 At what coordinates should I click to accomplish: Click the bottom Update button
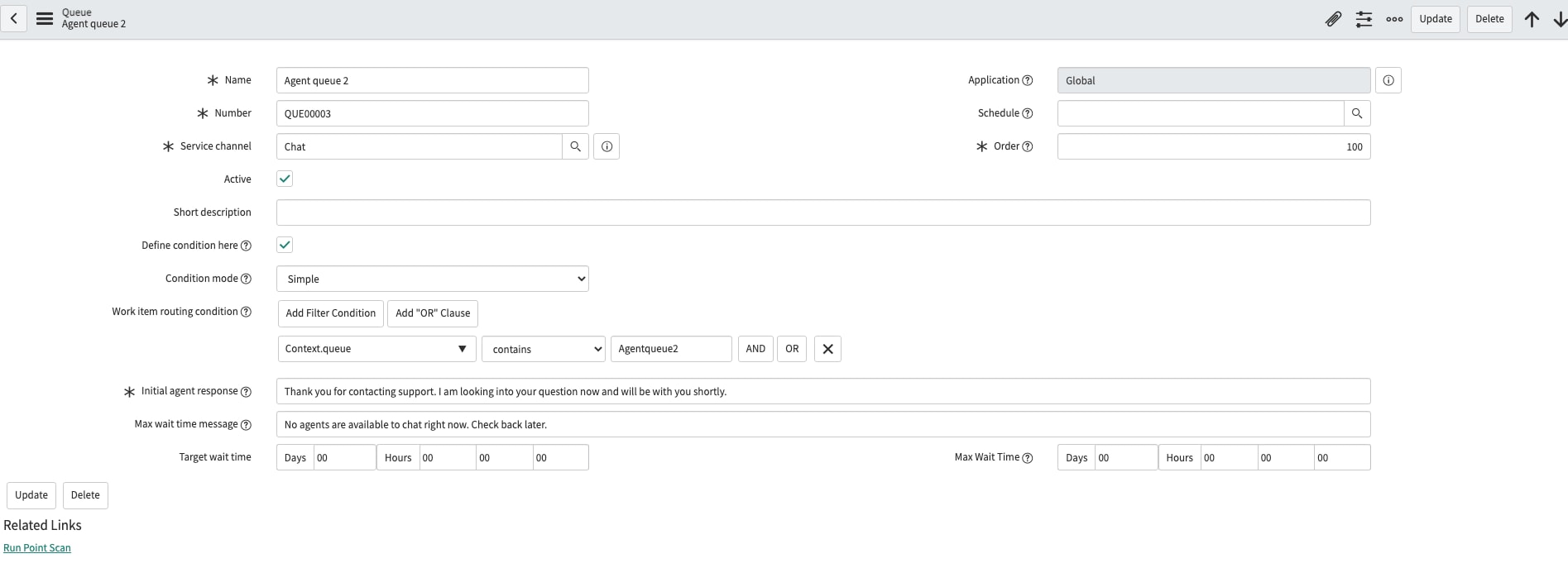pyautogui.click(x=31, y=495)
